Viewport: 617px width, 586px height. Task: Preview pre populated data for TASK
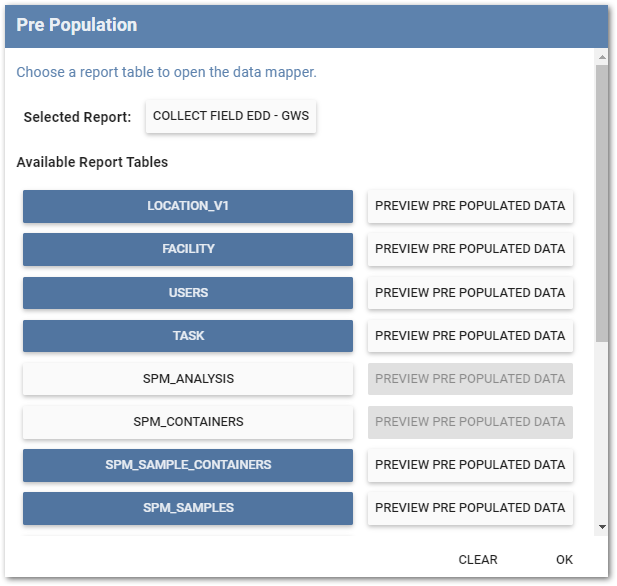470,336
